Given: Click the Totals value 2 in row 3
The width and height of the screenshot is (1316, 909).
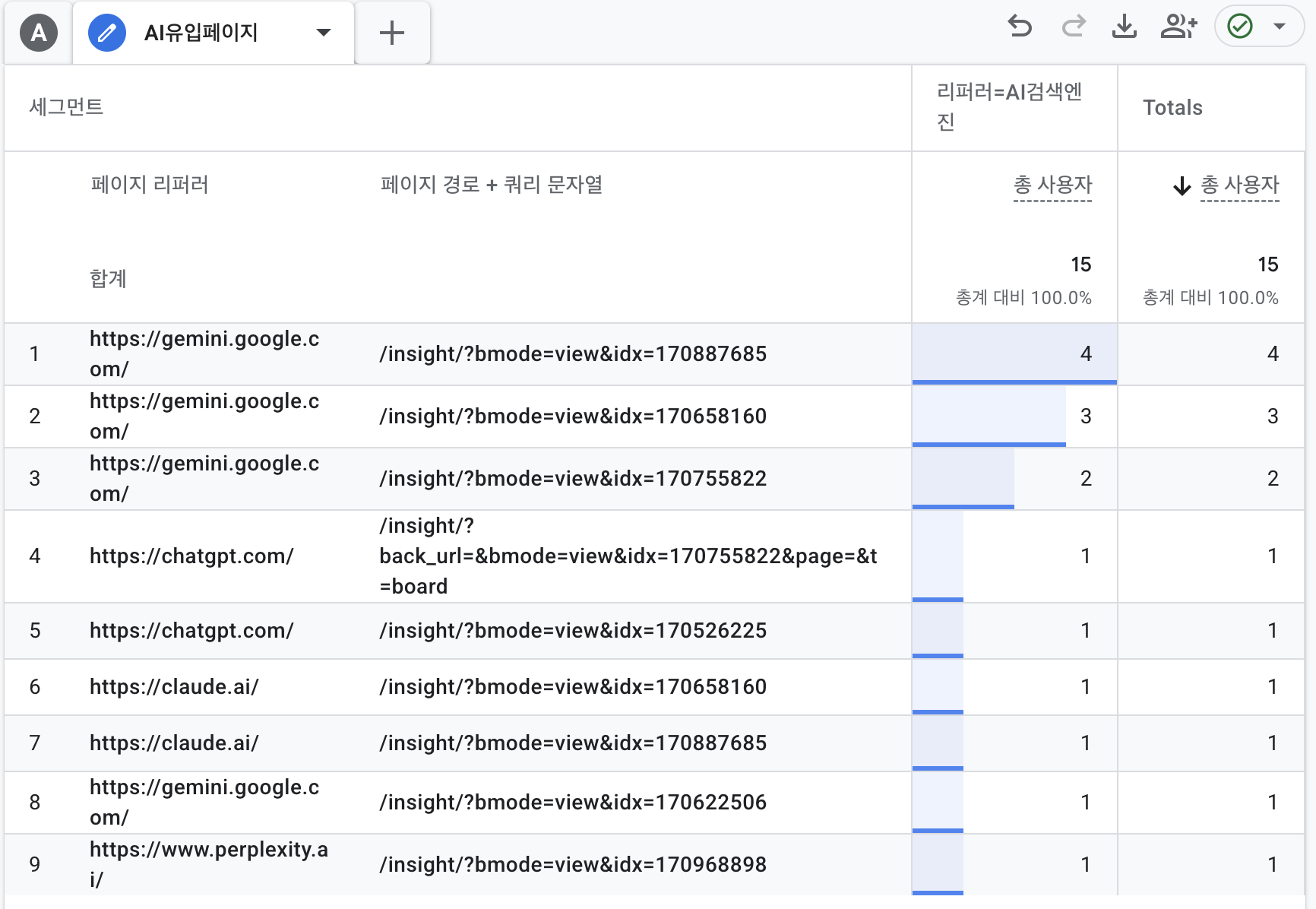Looking at the screenshot, I should (x=1273, y=478).
